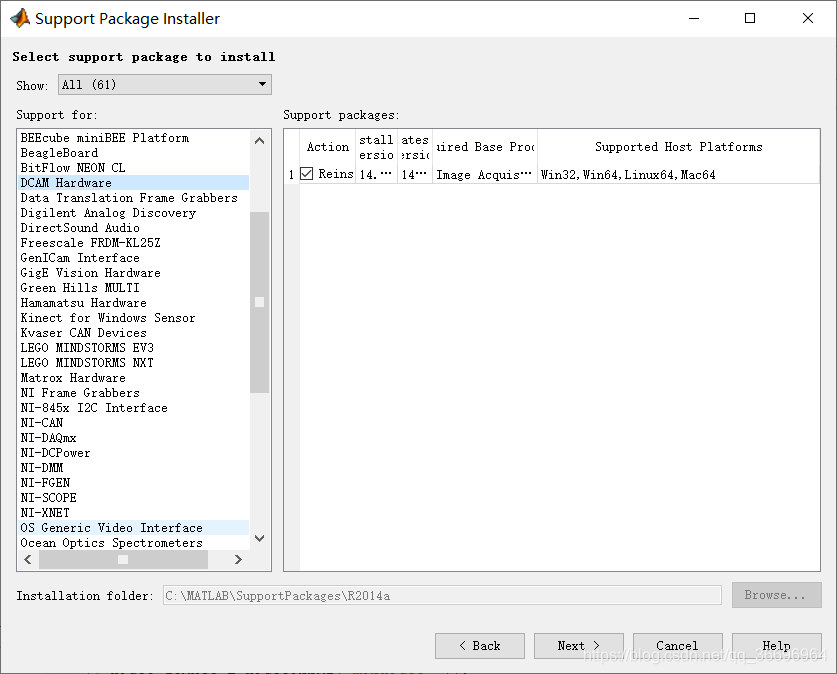Close the Support Package Installer window
Image resolution: width=837 pixels, height=674 pixels.
[x=808, y=18]
